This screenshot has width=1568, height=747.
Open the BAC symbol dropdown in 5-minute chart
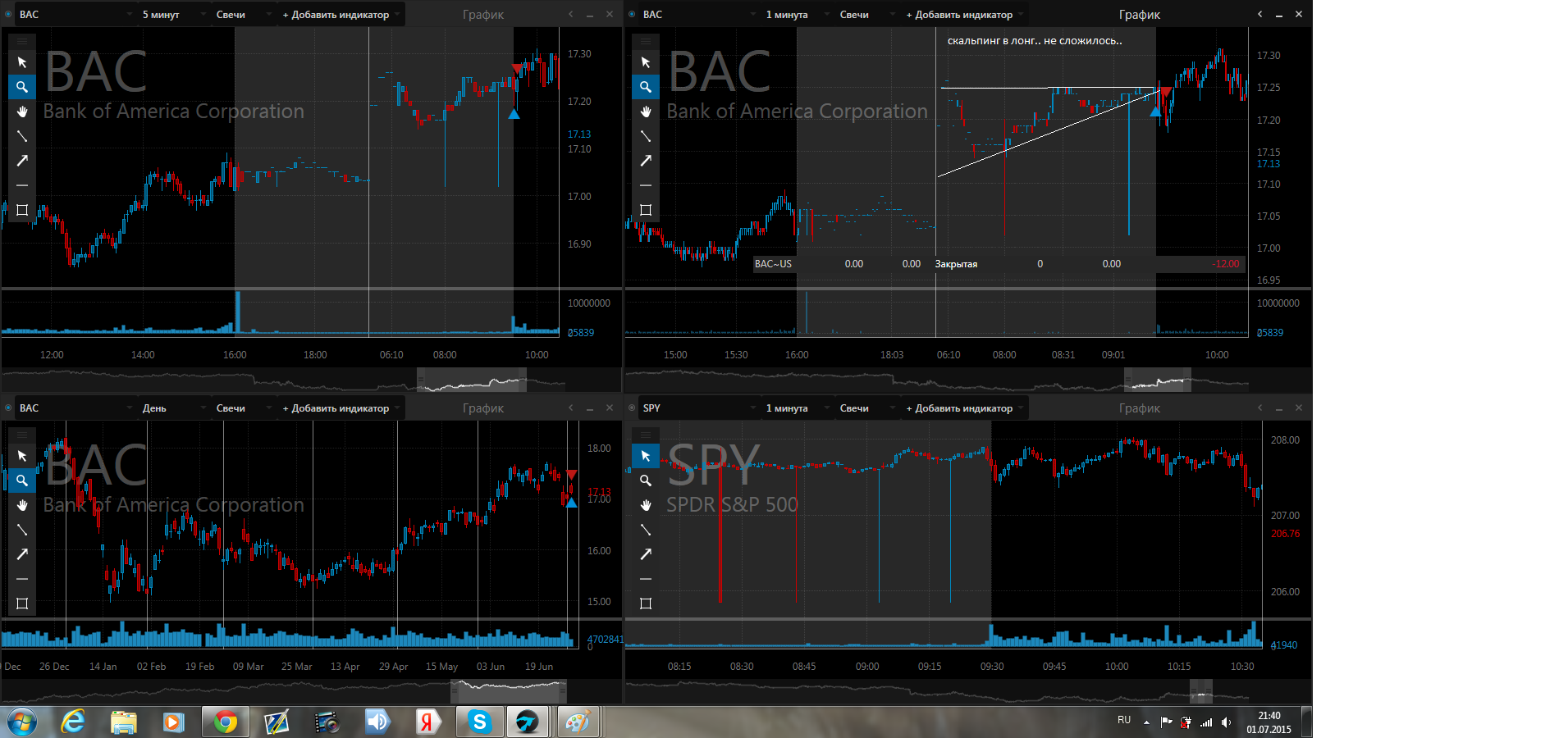(x=76, y=15)
